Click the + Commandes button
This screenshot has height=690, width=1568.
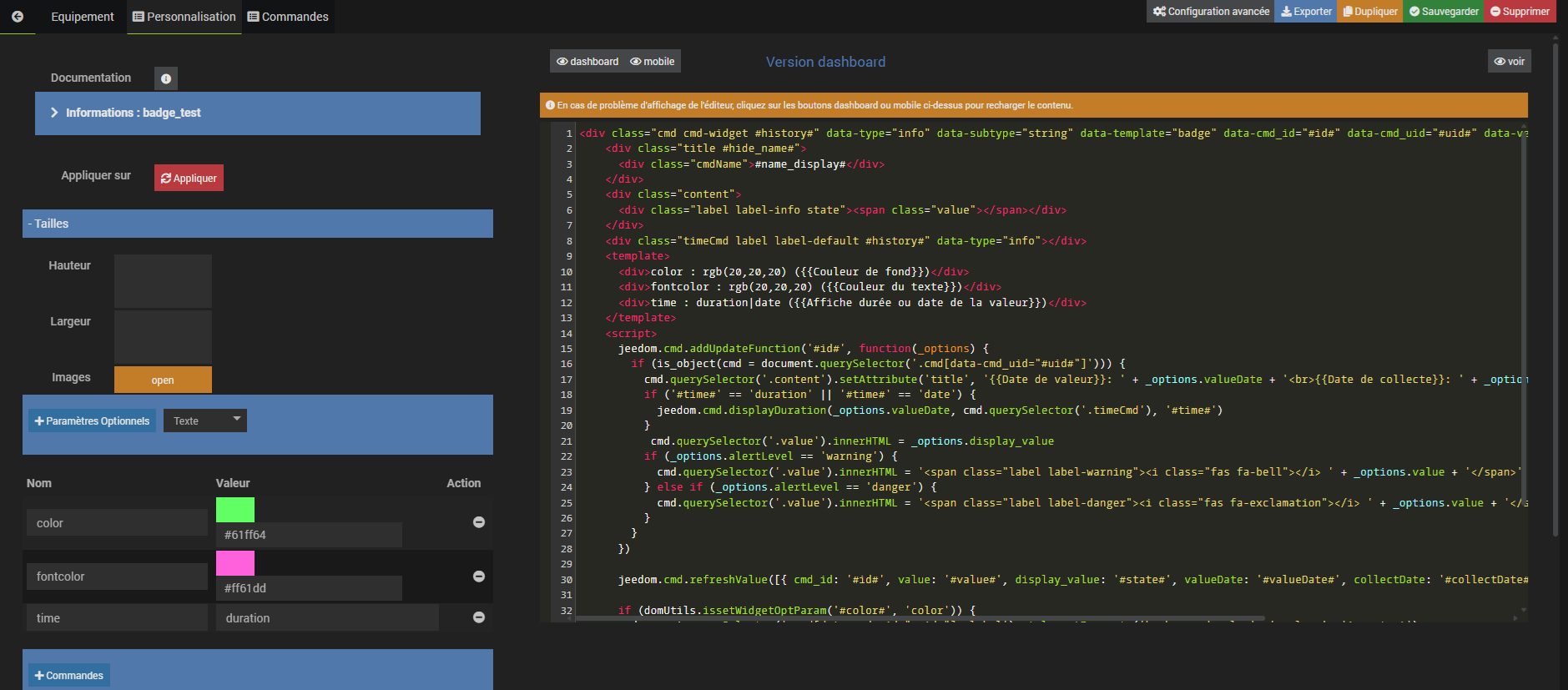[69, 675]
